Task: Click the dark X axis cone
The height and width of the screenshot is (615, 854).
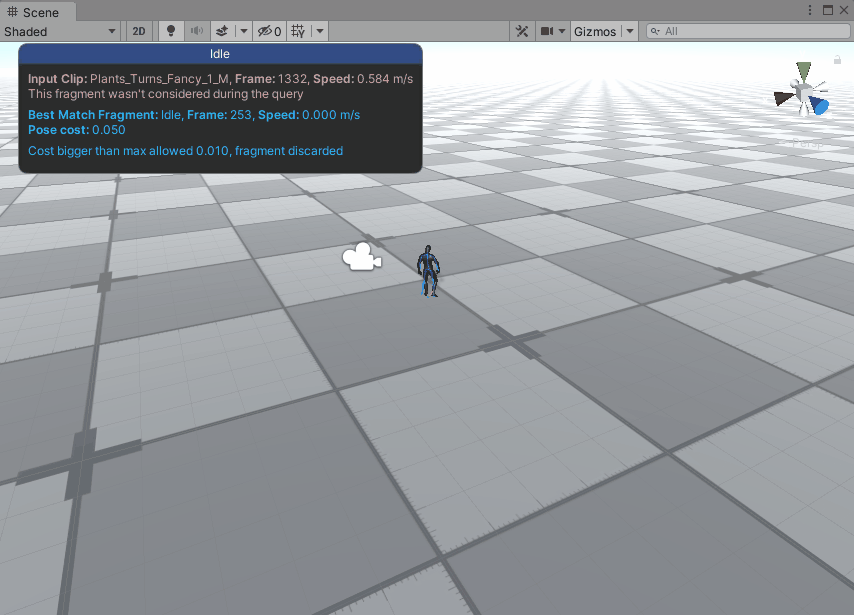Action: click(784, 98)
